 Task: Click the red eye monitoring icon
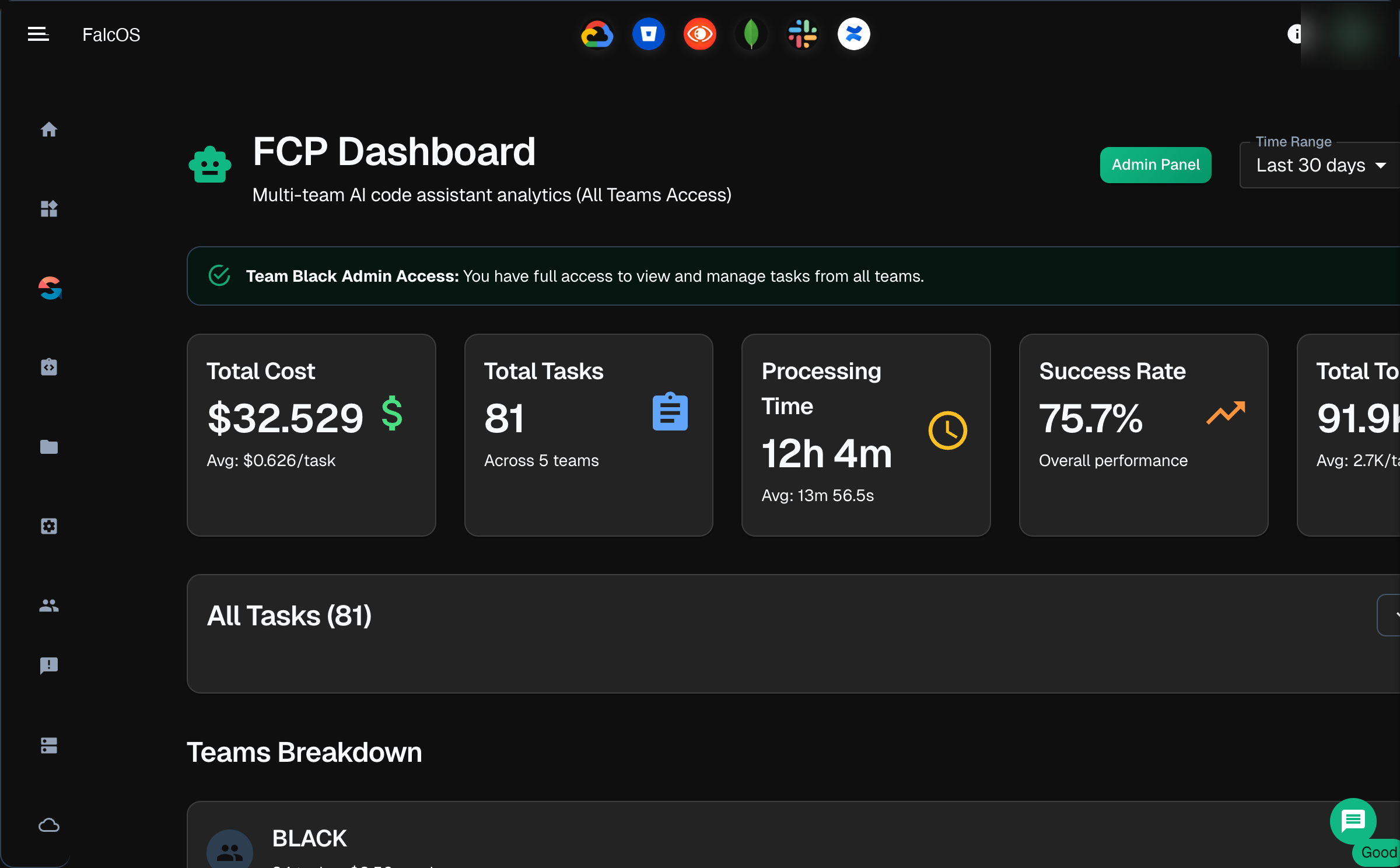(699, 34)
